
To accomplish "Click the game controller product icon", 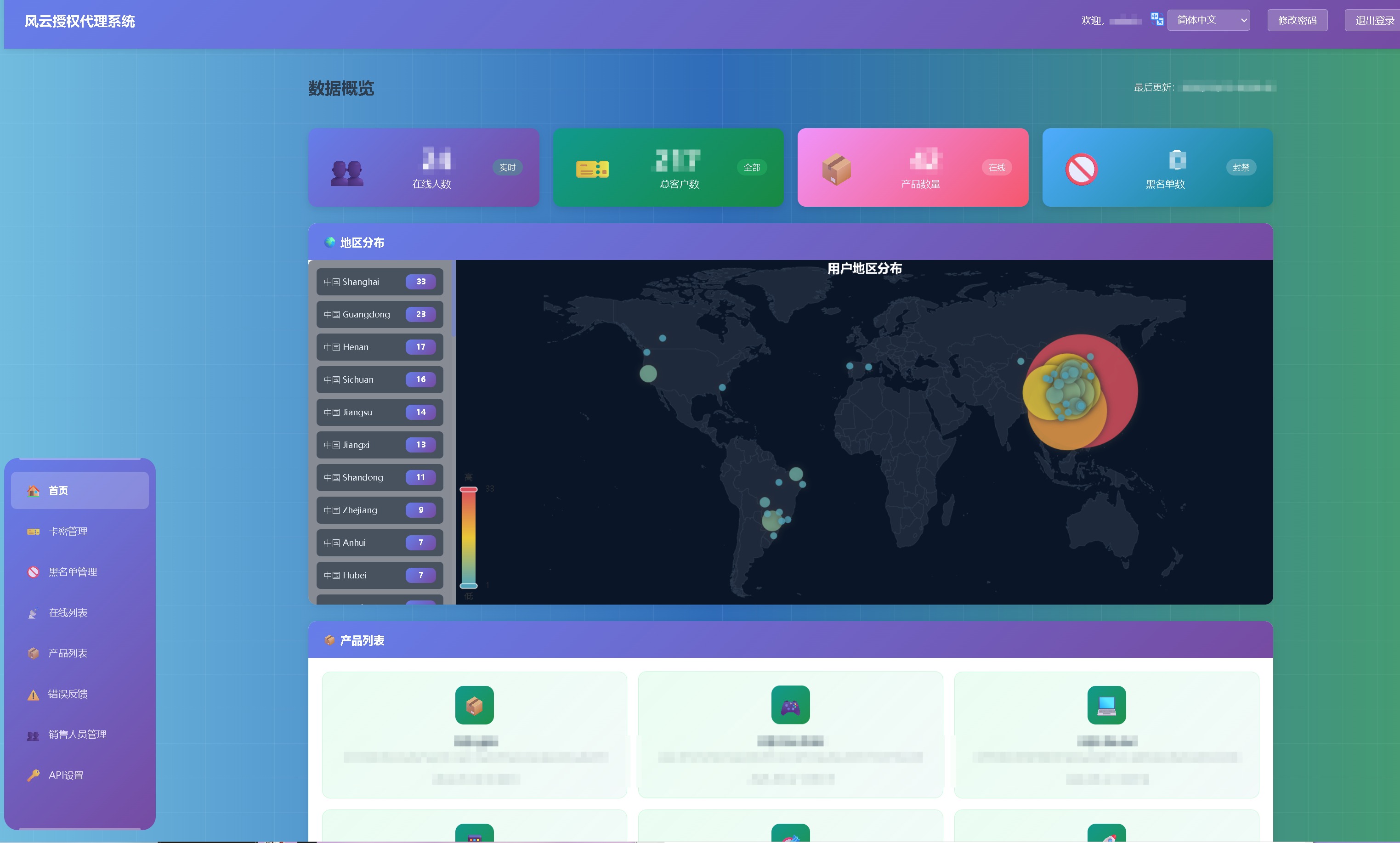I will (790, 705).
